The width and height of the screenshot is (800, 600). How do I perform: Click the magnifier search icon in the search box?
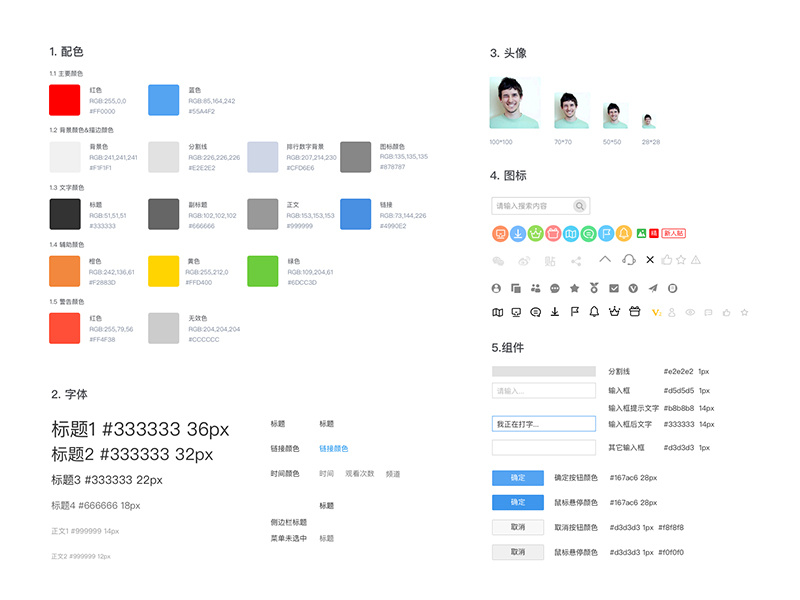tap(579, 206)
